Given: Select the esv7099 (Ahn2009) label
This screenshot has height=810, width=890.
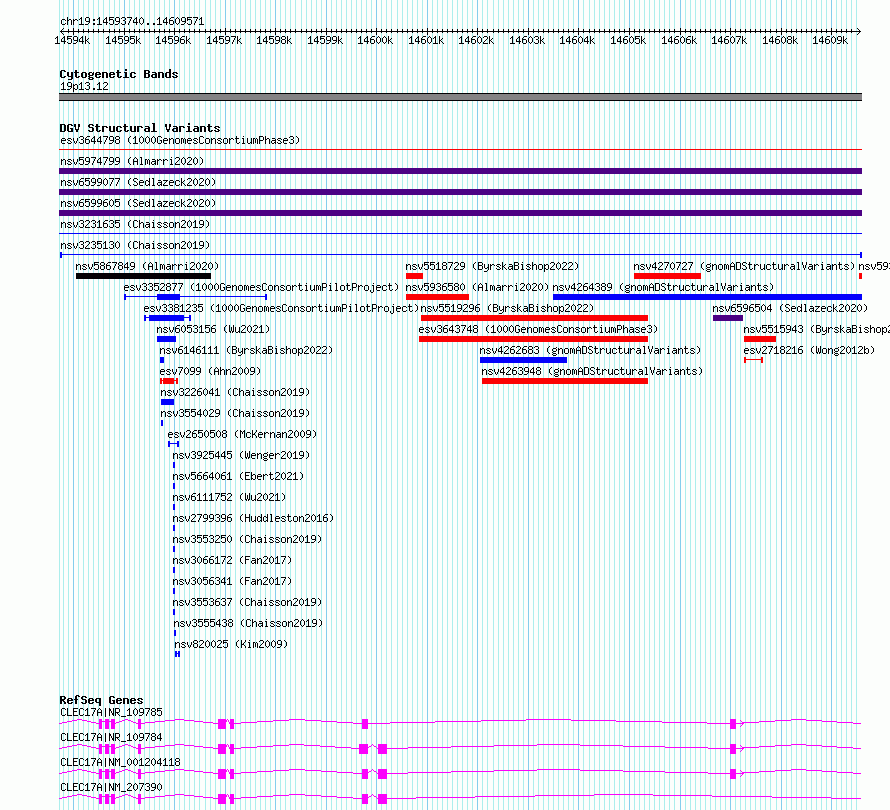Looking at the screenshot, I should (210, 371).
